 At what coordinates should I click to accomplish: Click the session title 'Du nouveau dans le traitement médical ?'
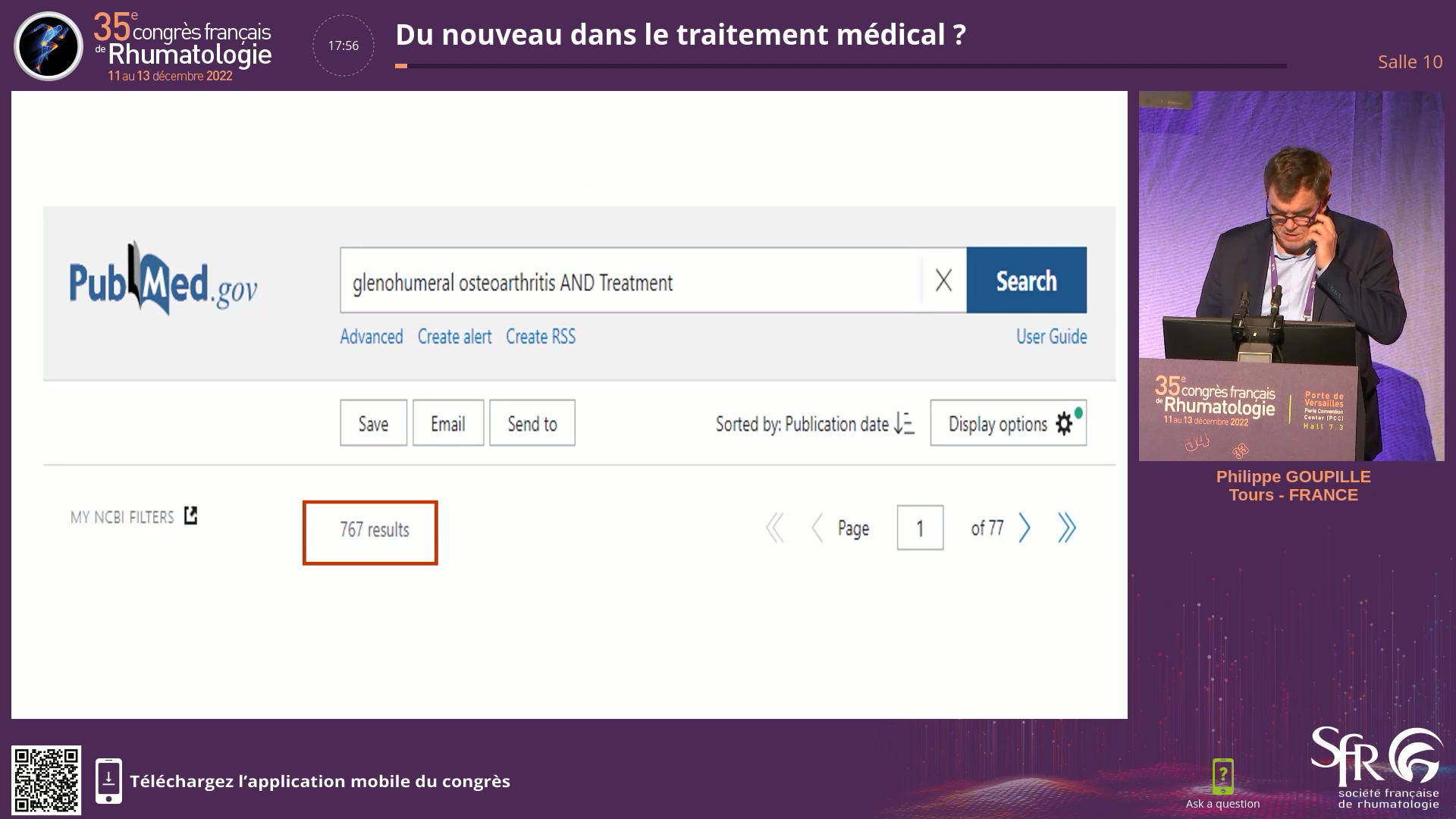pos(681,35)
